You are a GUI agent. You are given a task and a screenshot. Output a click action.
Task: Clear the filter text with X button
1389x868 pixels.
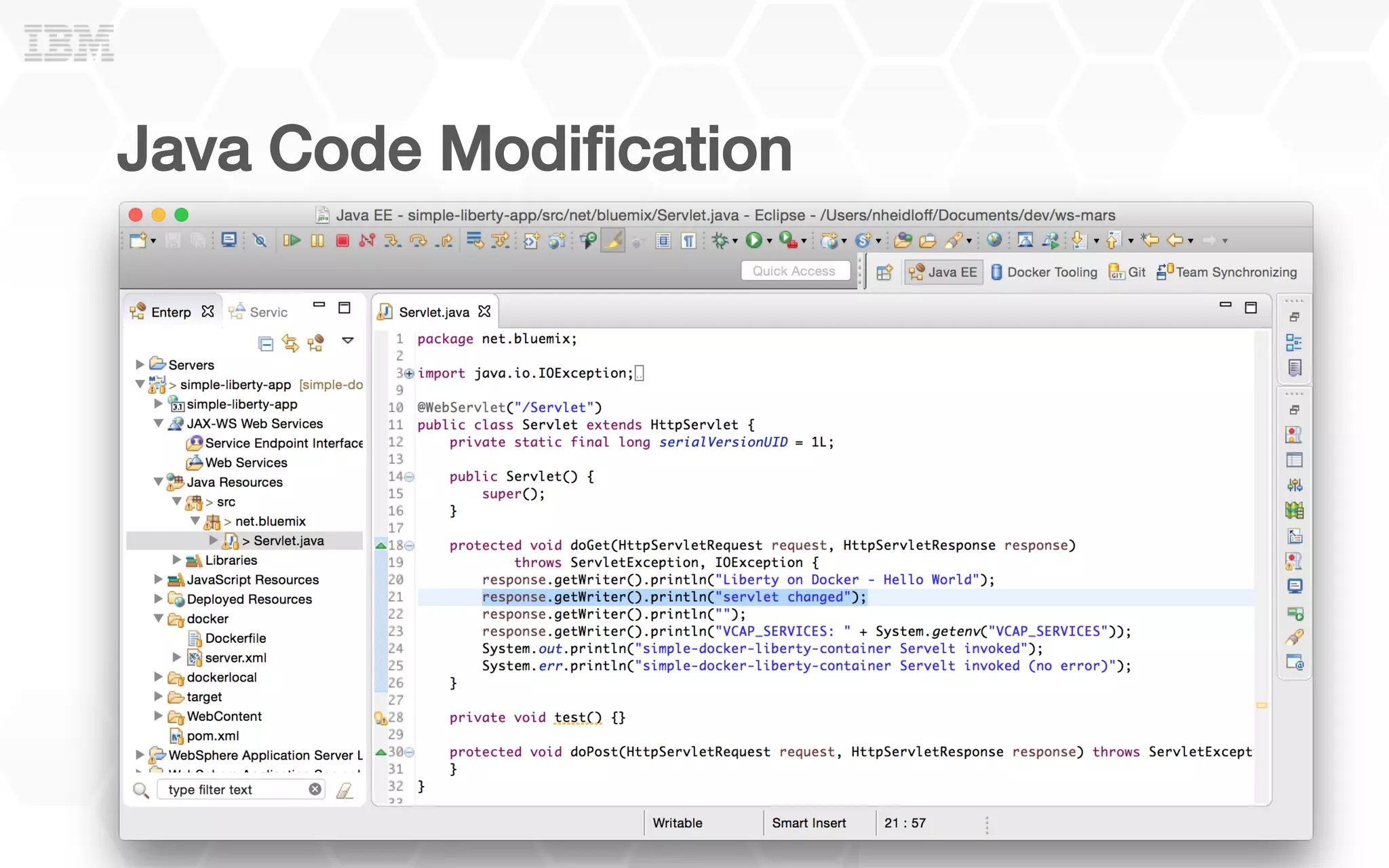point(315,789)
